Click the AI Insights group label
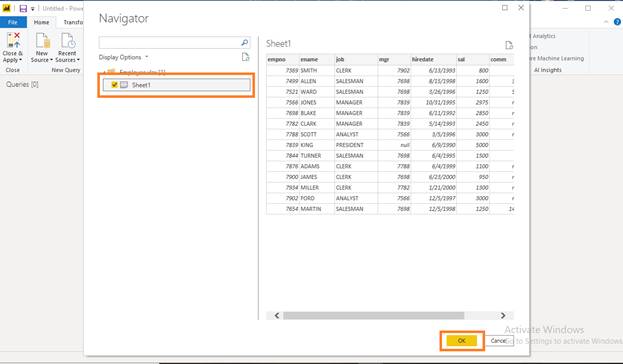The image size is (623, 364). pos(548,70)
